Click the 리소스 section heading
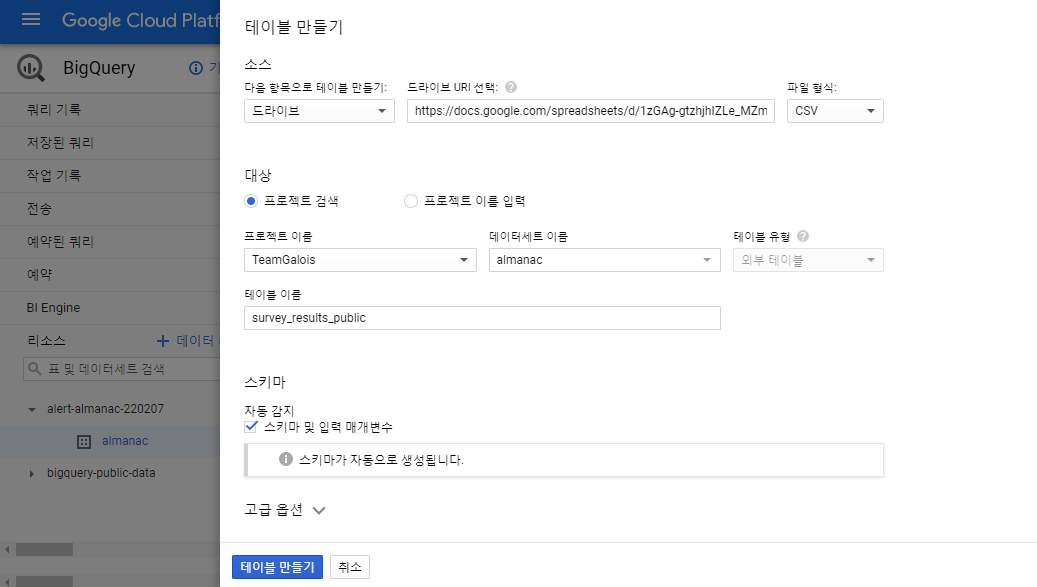The width and height of the screenshot is (1037, 587). pos(46,340)
